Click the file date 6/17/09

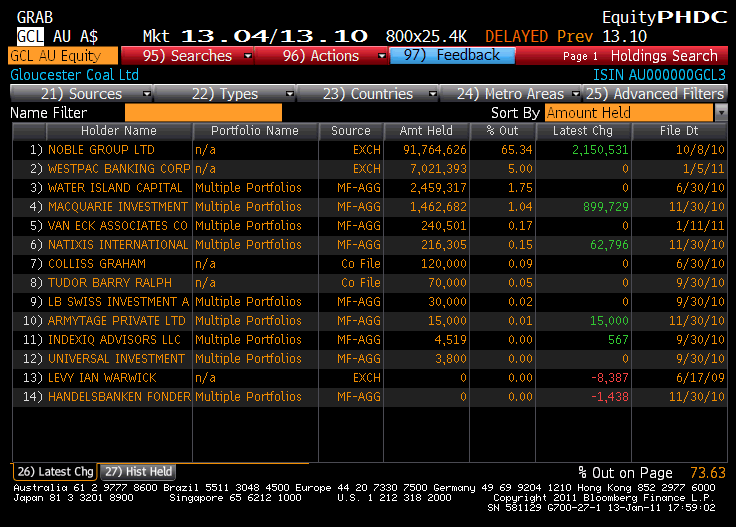[x=700, y=378]
